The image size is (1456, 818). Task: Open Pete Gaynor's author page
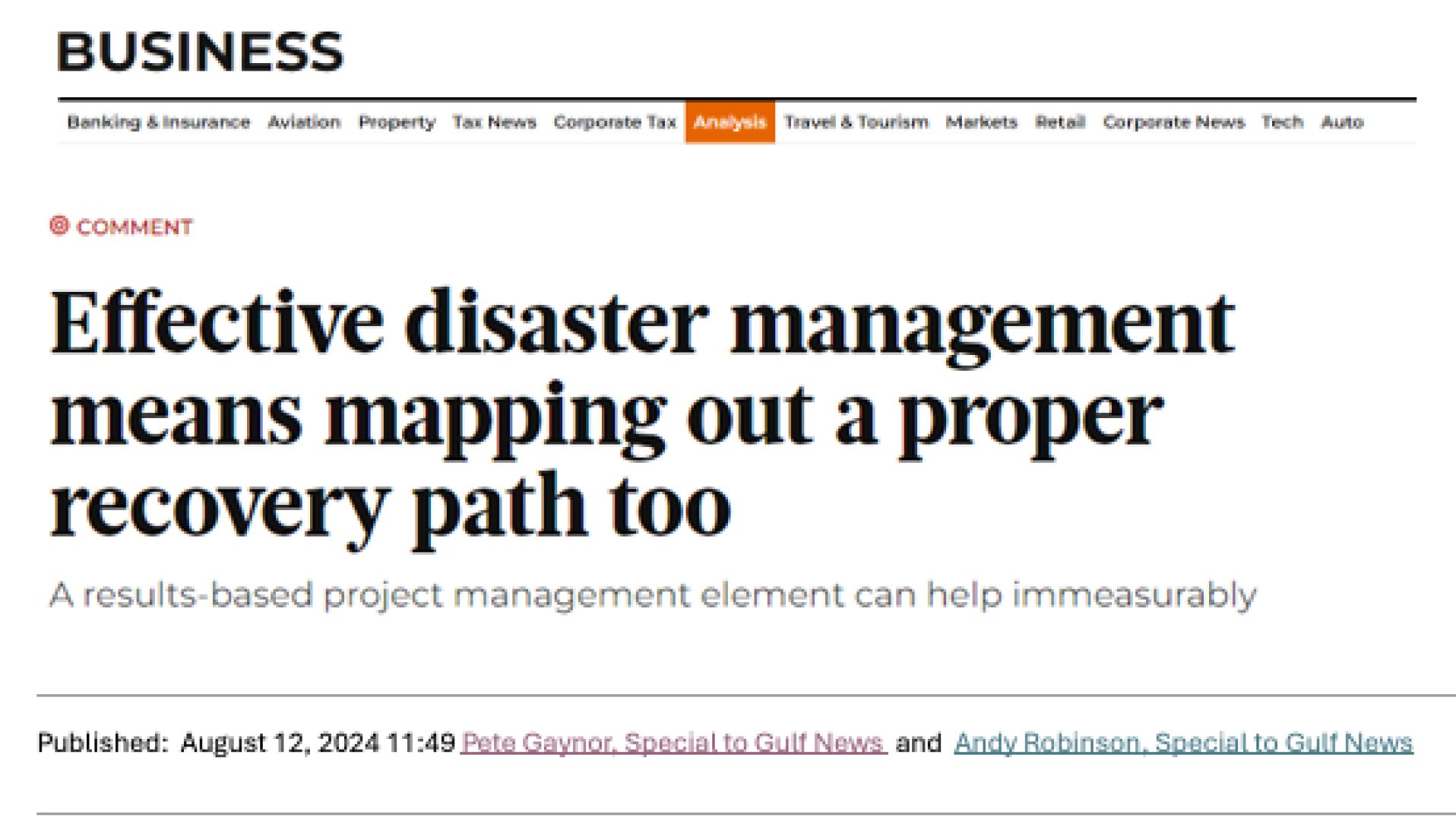672,743
